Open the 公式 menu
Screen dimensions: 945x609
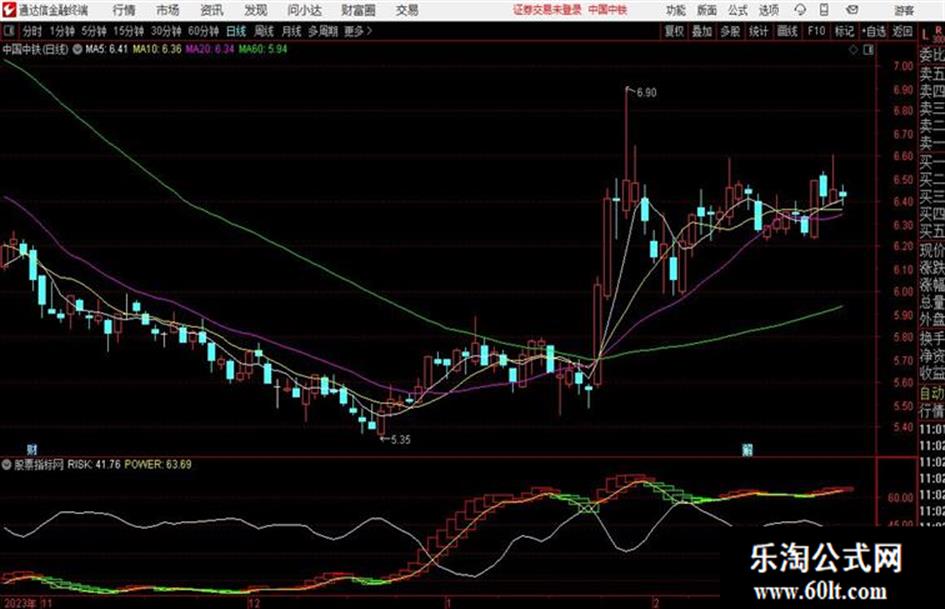[x=738, y=10]
